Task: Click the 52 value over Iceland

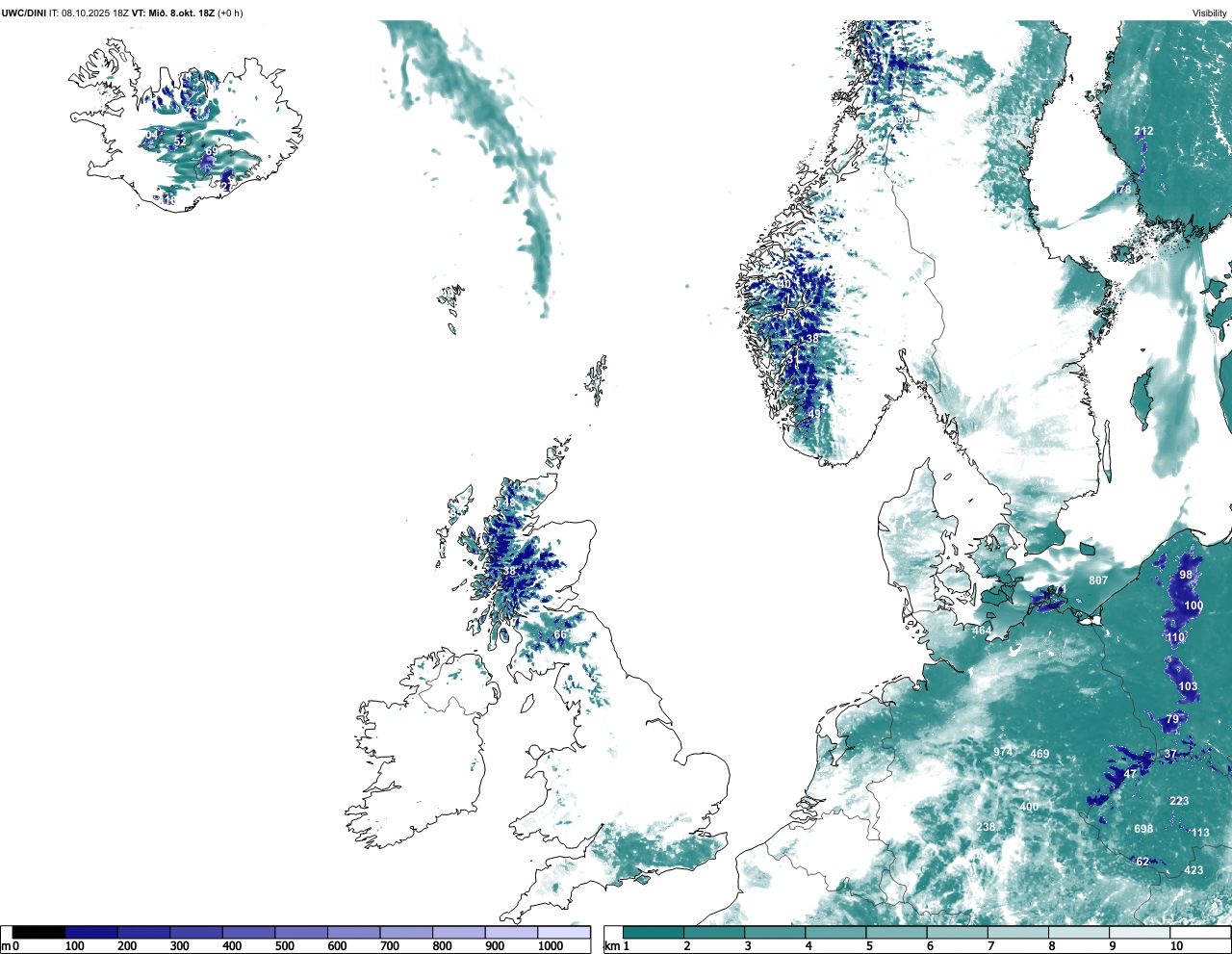Action: [180, 142]
